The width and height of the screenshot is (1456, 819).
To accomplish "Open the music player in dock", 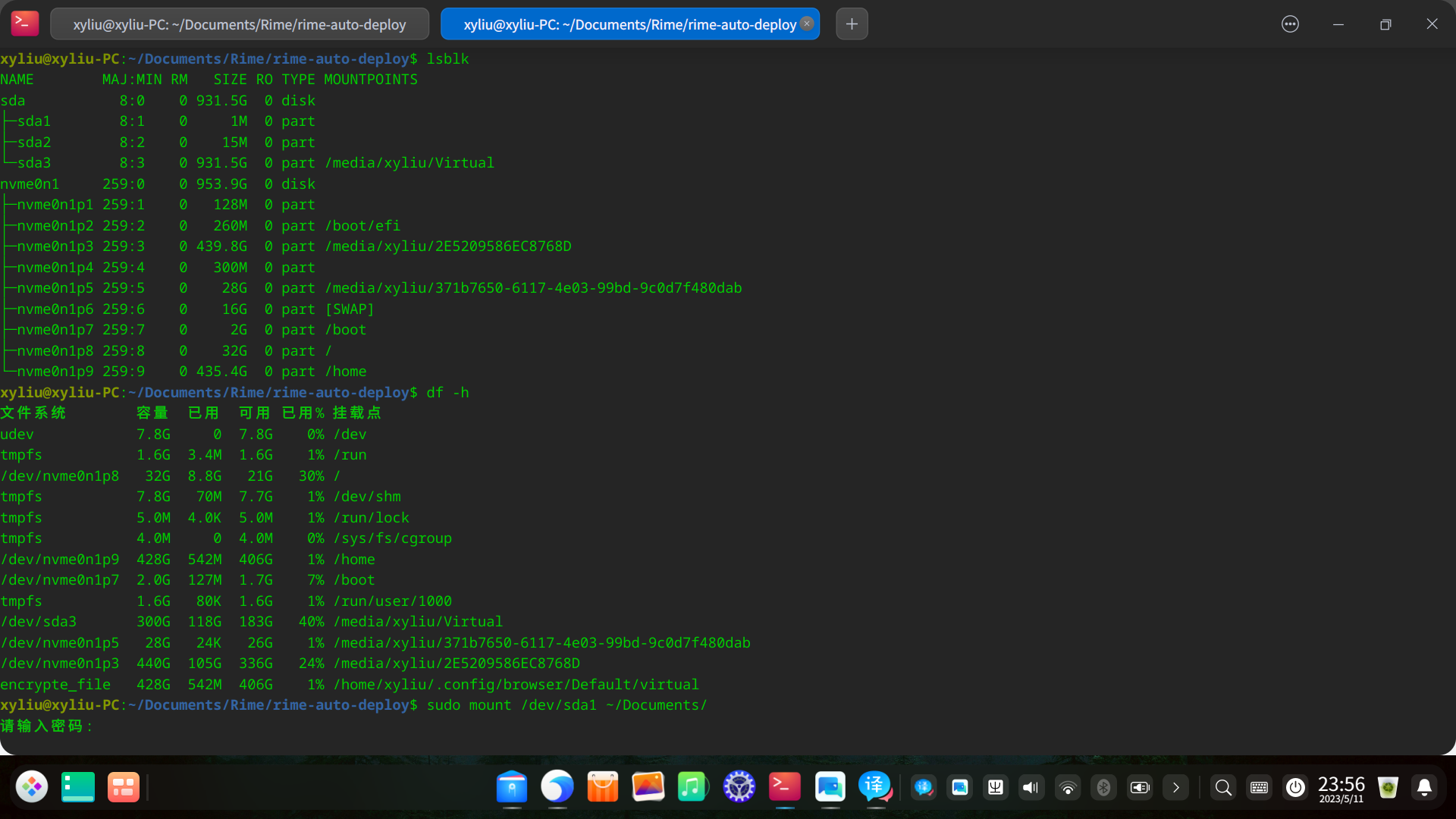I will click(x=693, y=787).
